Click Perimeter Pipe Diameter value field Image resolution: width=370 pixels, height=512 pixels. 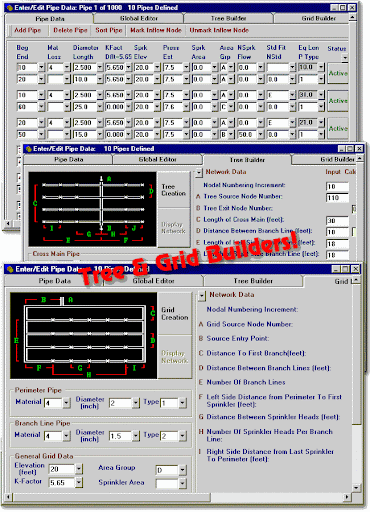120,403
